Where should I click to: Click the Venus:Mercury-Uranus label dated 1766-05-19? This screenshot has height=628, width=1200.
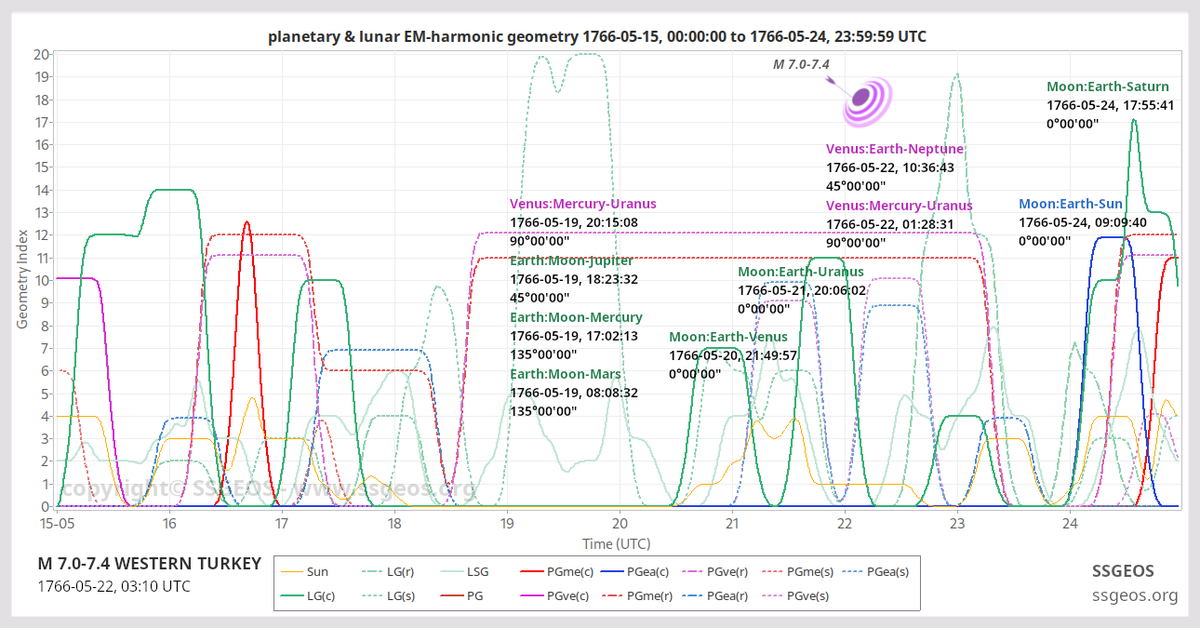coord(583,204)
